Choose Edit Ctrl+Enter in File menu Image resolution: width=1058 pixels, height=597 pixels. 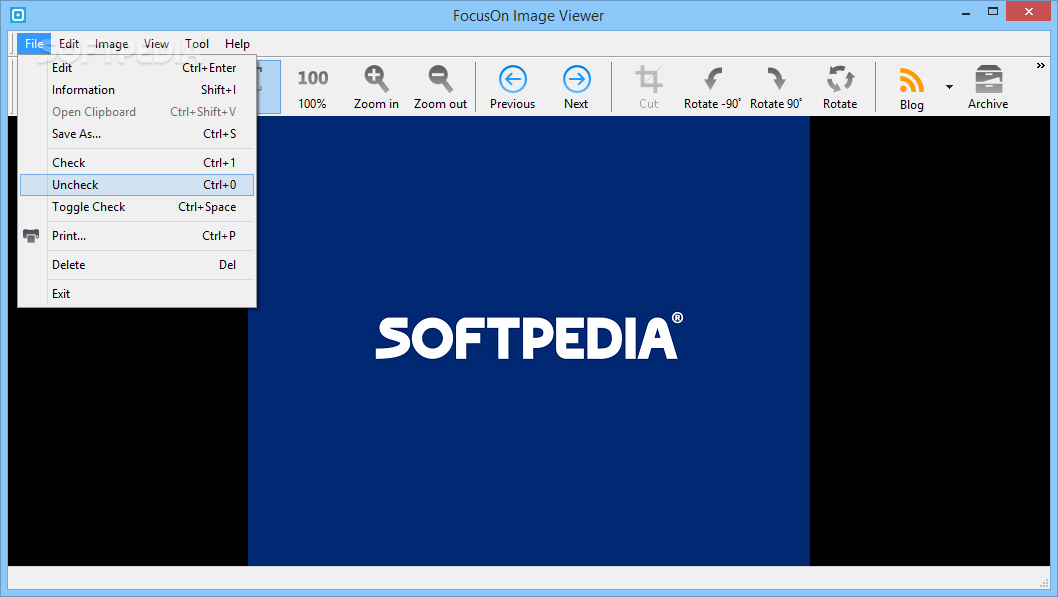(137, 67)
